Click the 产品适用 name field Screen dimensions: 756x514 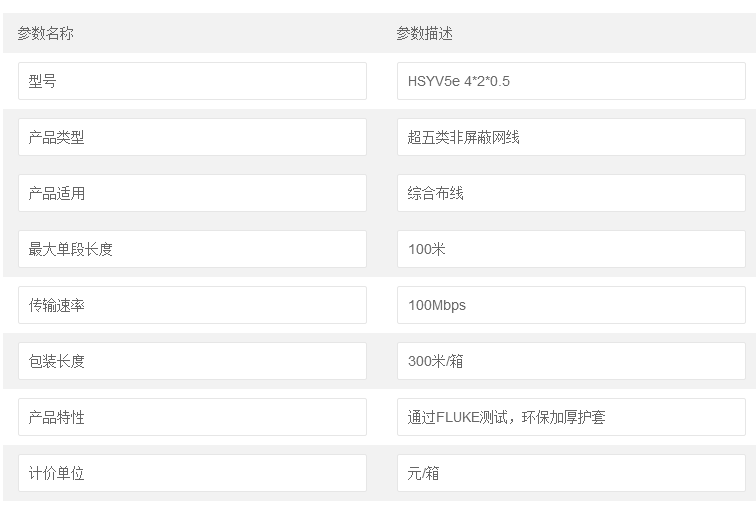(x=192, y=193)
